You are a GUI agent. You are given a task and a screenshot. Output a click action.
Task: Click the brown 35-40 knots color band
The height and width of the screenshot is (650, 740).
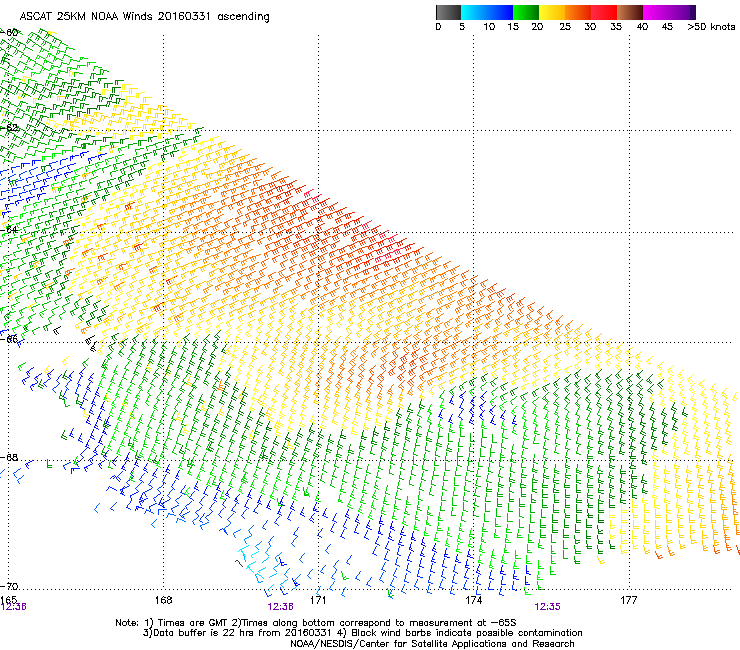tap(630, 12)
